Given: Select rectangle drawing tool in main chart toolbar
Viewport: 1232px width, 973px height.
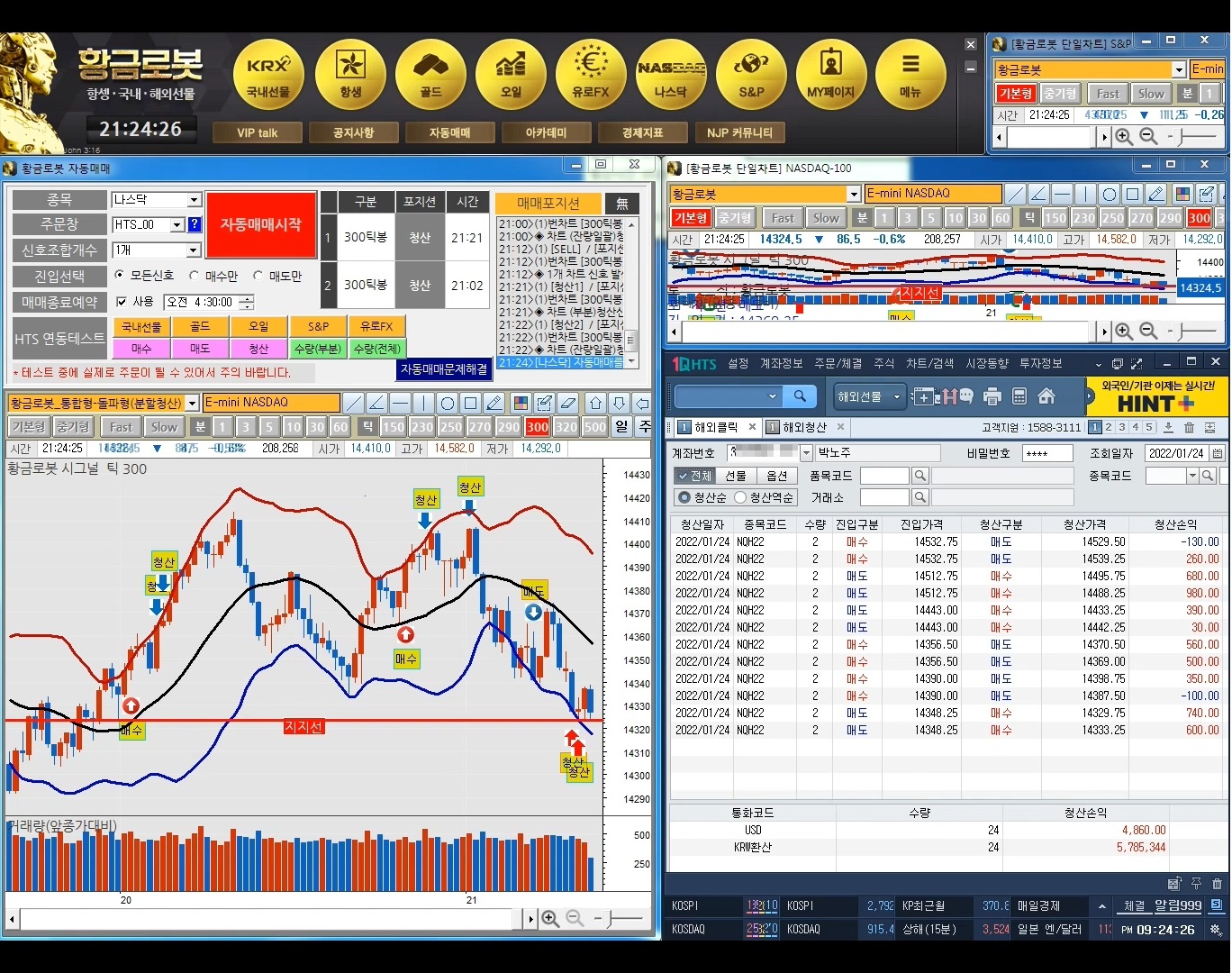Looking at the screenshot, I should (470, 403).
